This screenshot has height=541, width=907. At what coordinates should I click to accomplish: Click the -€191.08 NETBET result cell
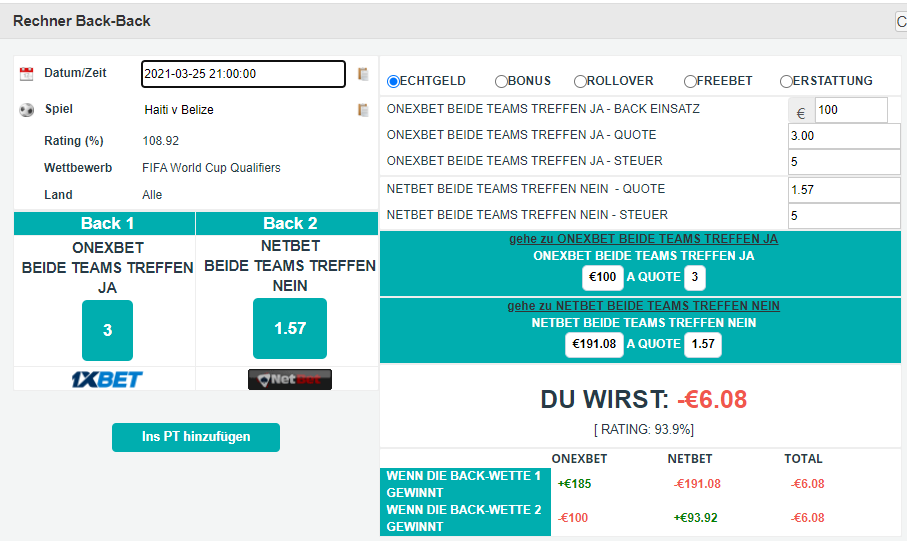[698, 484]
